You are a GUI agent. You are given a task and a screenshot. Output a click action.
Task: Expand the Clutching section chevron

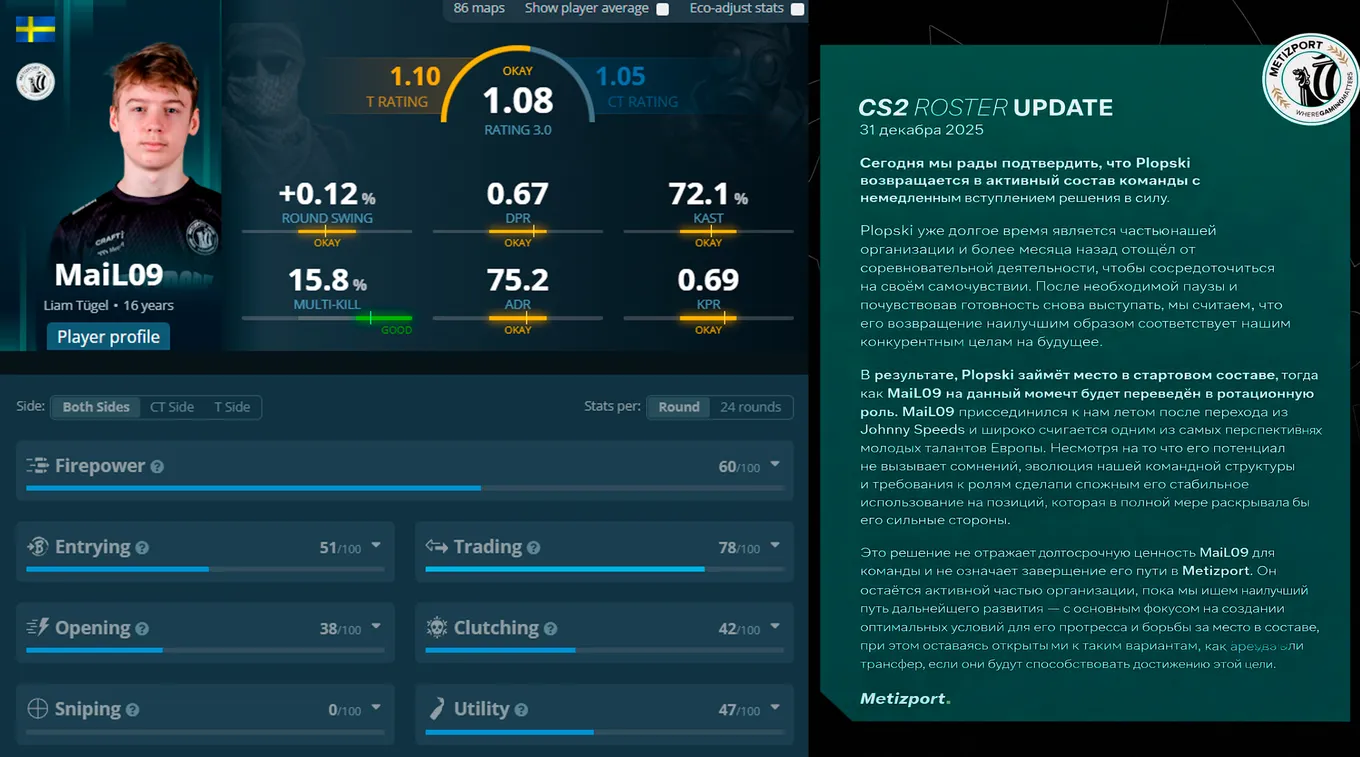(x=775, y=626)
